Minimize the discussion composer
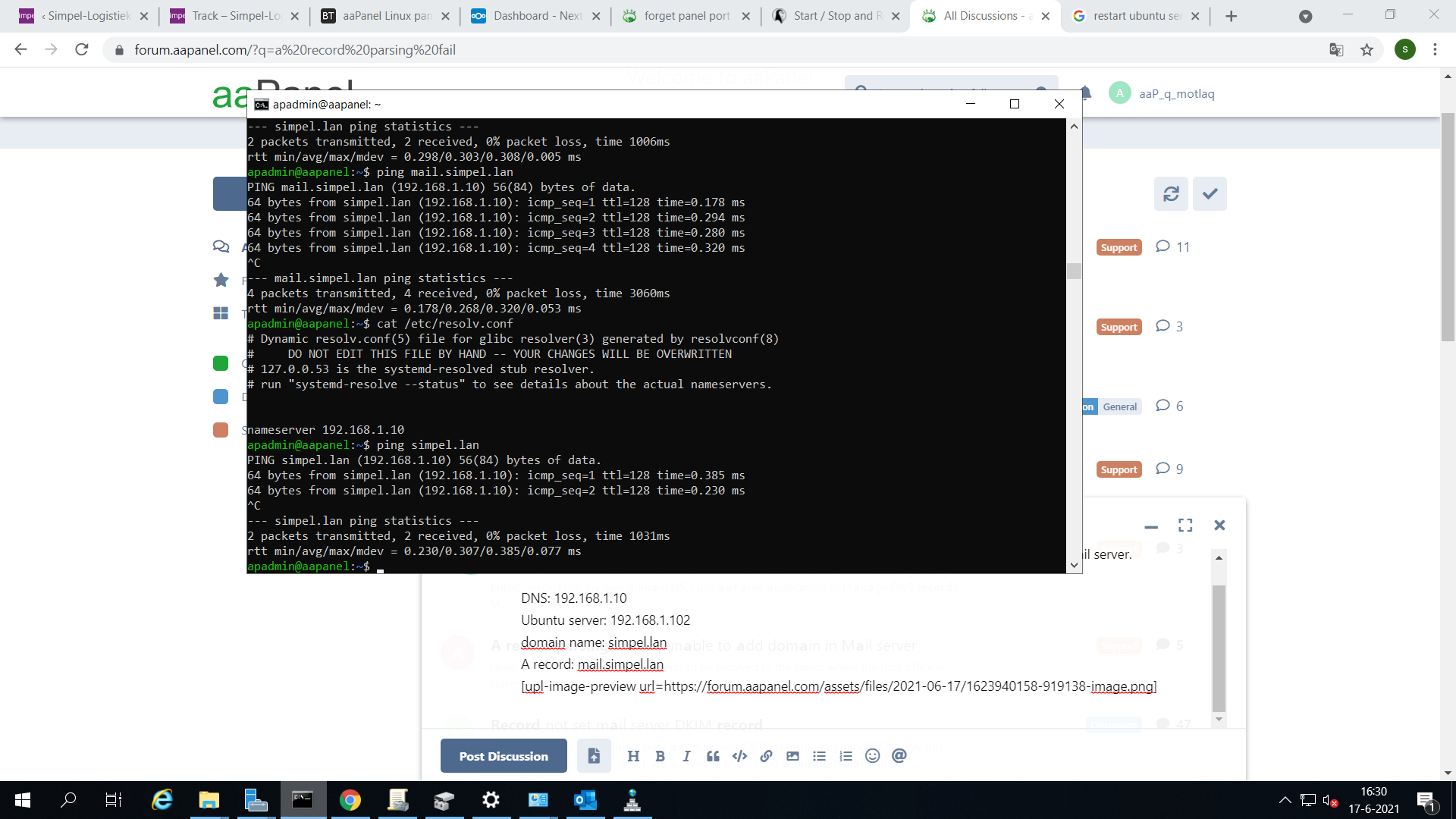Viewport: 1456px width, 819px height. pos(1151,526)
